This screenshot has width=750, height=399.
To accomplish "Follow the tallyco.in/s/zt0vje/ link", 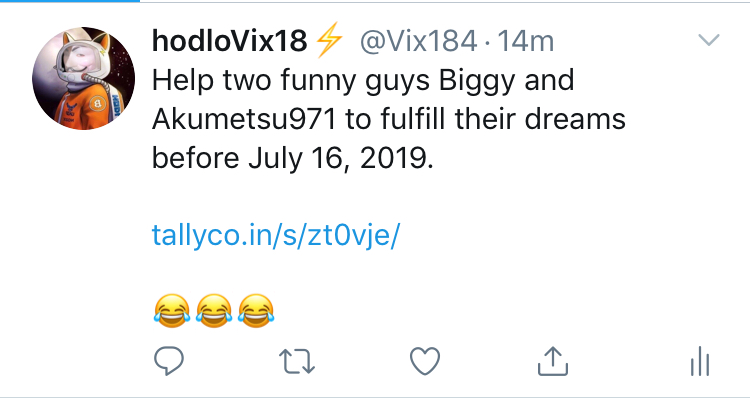I will (x=276, y=235).
